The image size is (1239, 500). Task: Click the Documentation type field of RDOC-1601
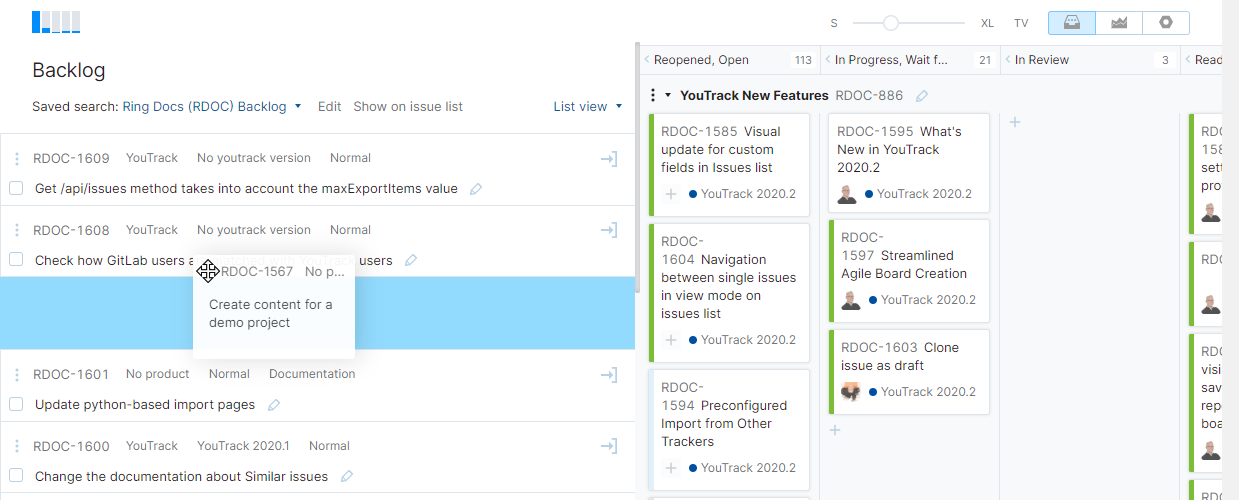[312, 374]
